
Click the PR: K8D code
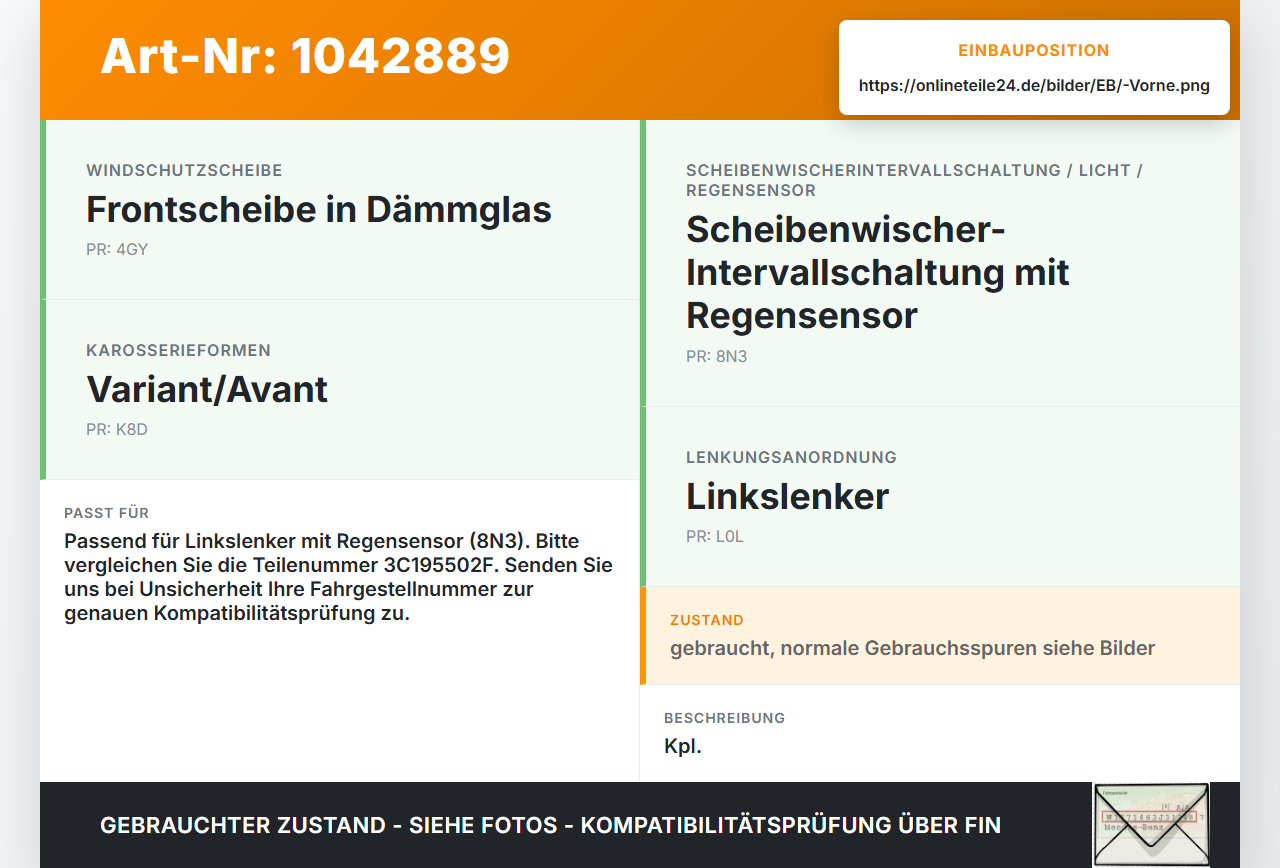click(117, 429)
